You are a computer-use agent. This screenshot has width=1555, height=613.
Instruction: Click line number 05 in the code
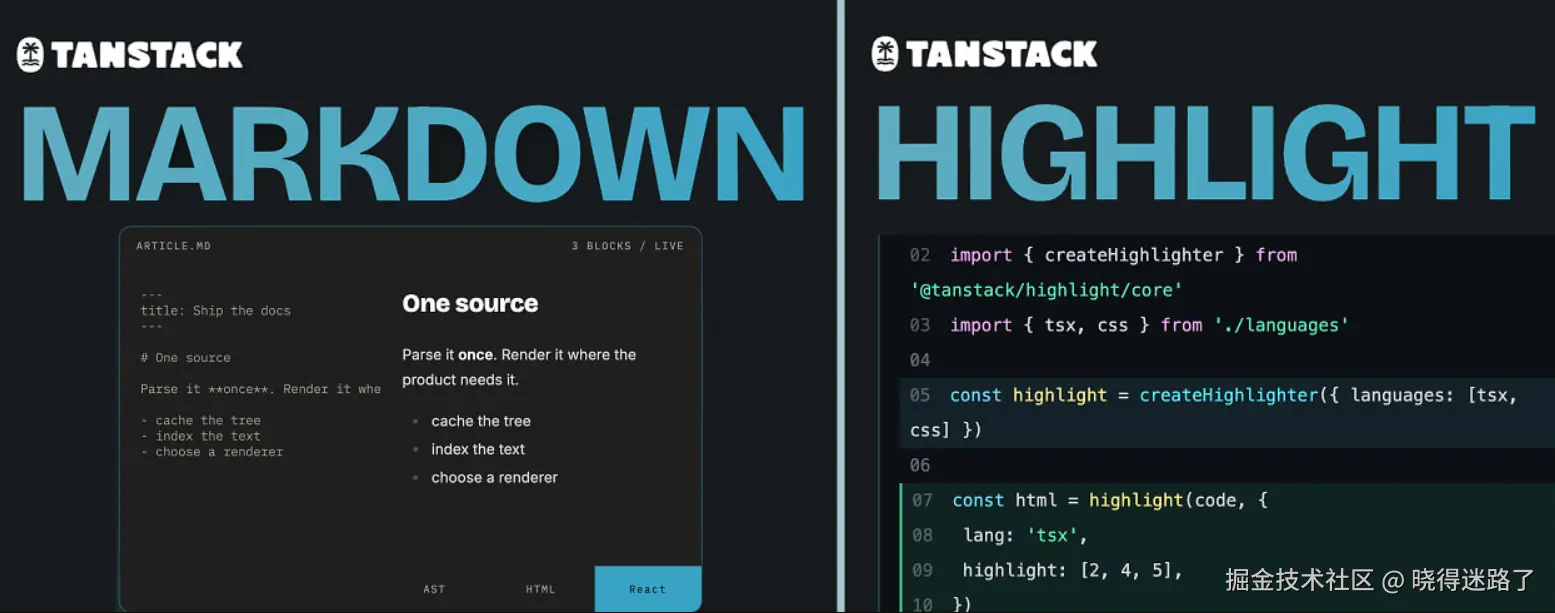(920, 395)
